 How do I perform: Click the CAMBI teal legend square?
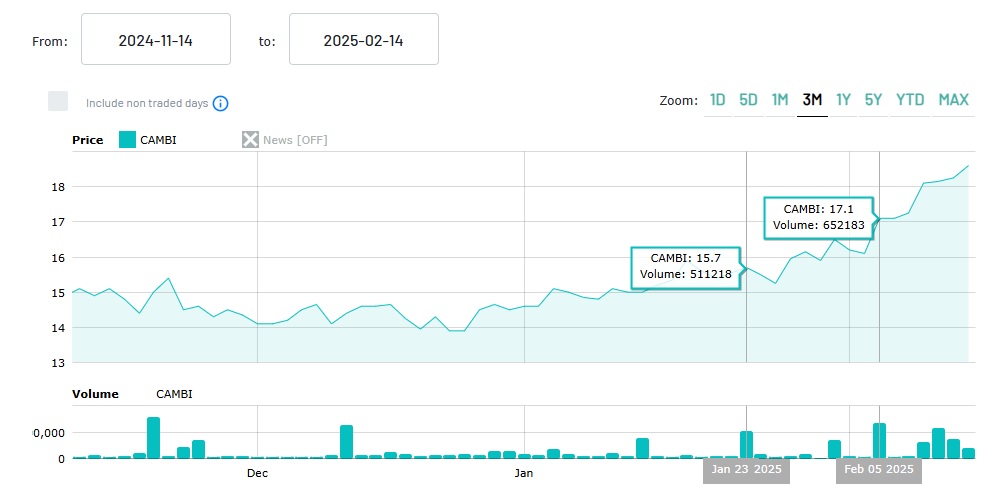click(x=127, y=139)
